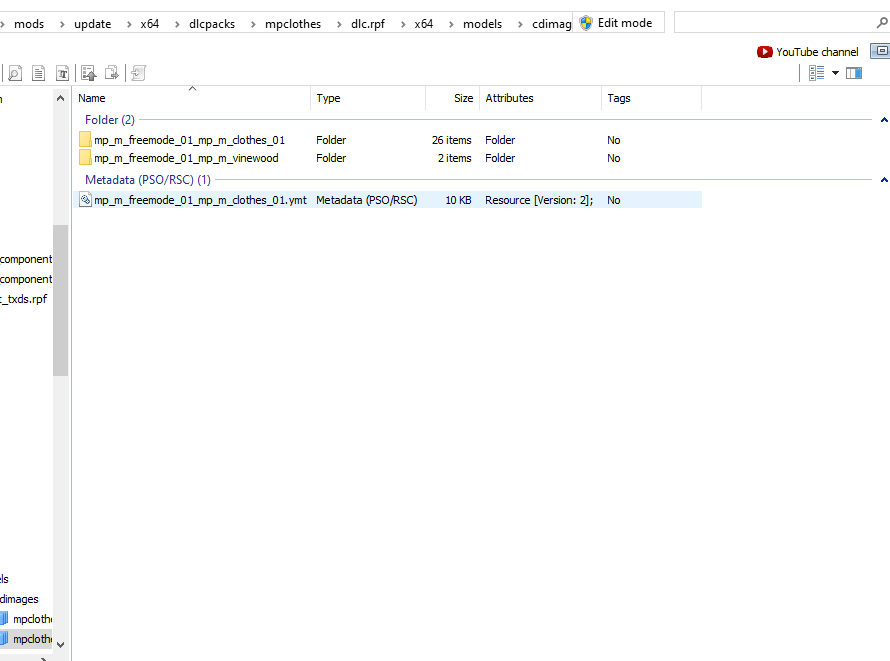Screen dimensions: 890x661
Task: Click 'cdimag' breadcrumb segment
Action: click(552, 24)
